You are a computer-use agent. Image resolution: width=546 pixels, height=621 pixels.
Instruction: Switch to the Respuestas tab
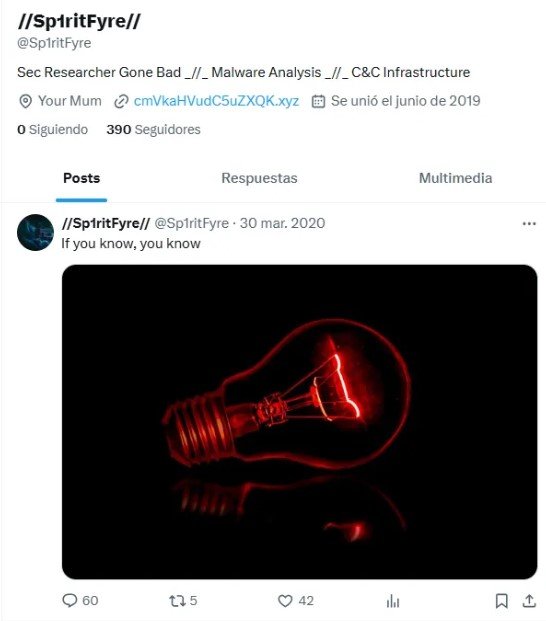259,178
